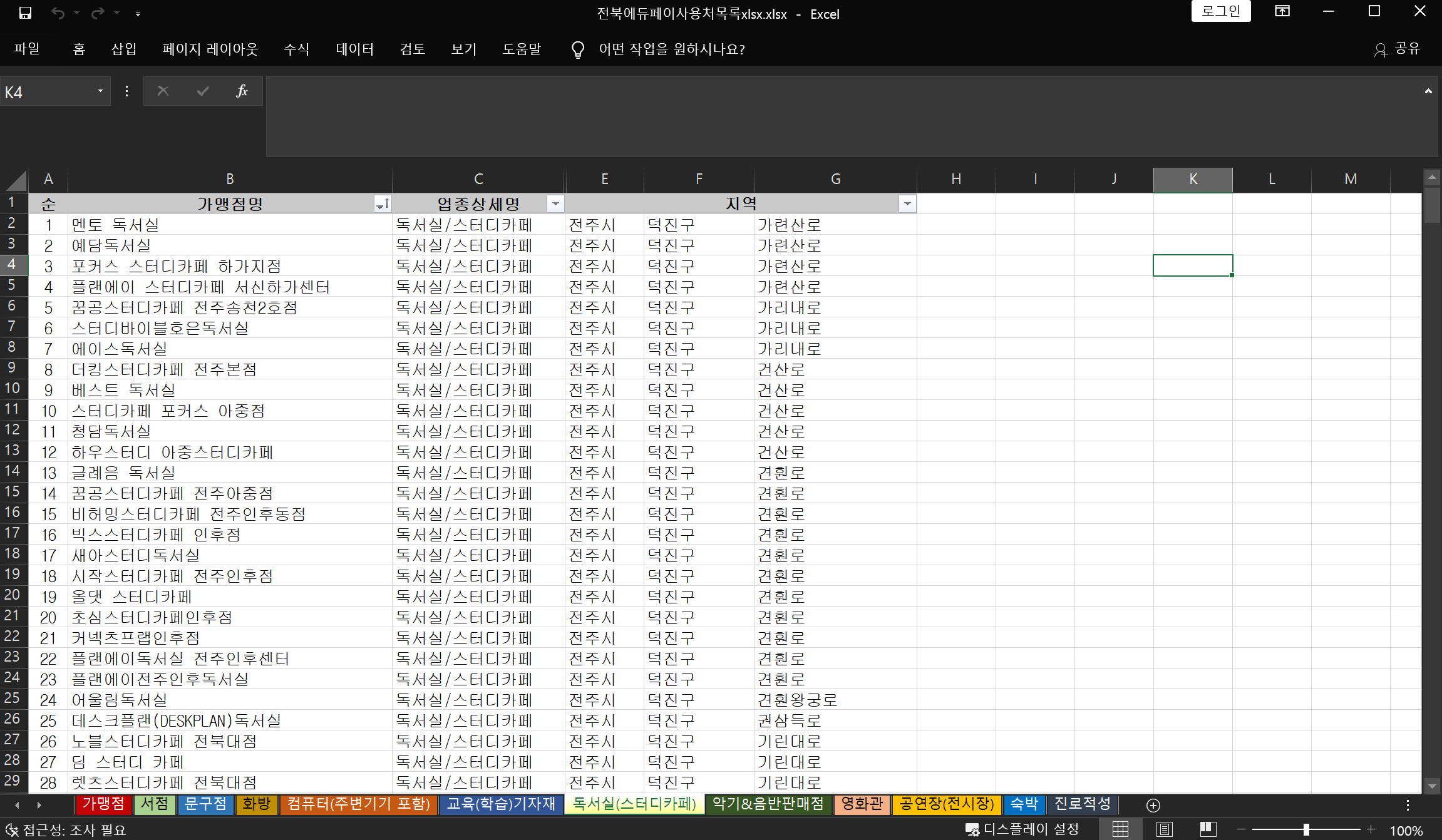Open the 가맹점명 column filter dropdown
Viewport: 1442px width, 840px height.
click(x=383, y=204)
